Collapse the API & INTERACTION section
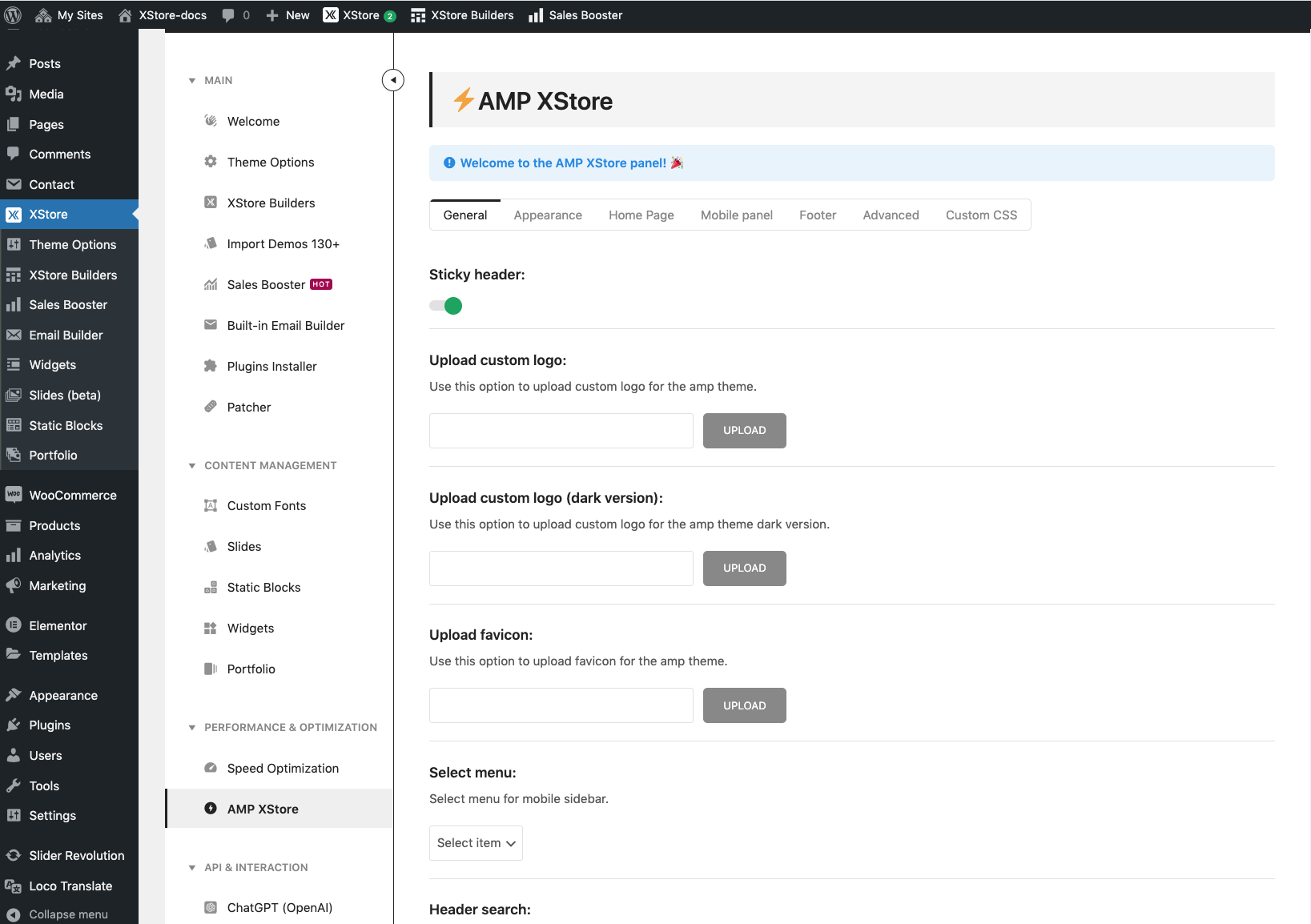The height and width of the screenshot is (924, 1311). coord(192,867)
